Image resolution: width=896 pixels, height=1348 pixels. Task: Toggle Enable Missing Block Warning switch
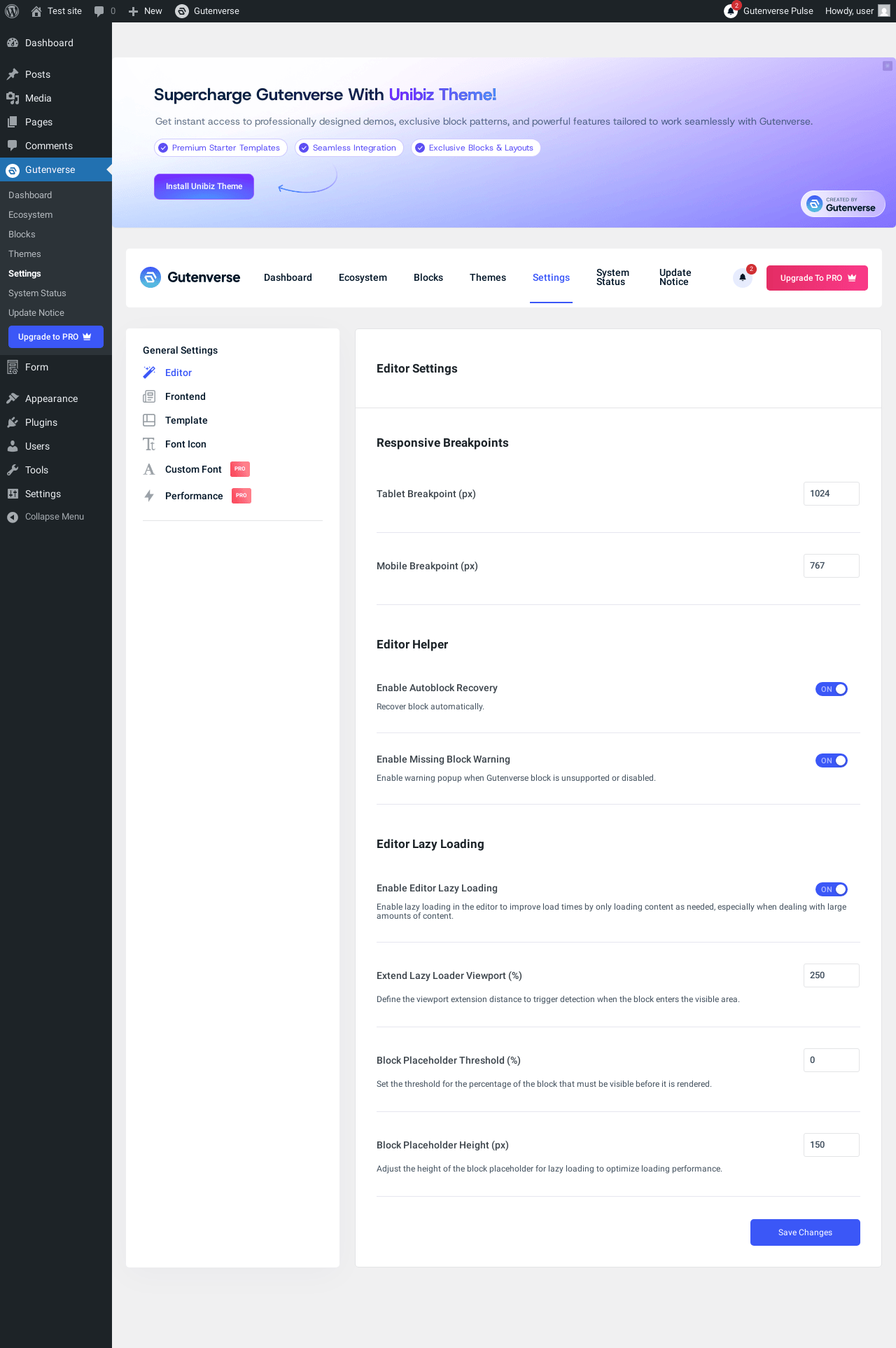(832, 760)
